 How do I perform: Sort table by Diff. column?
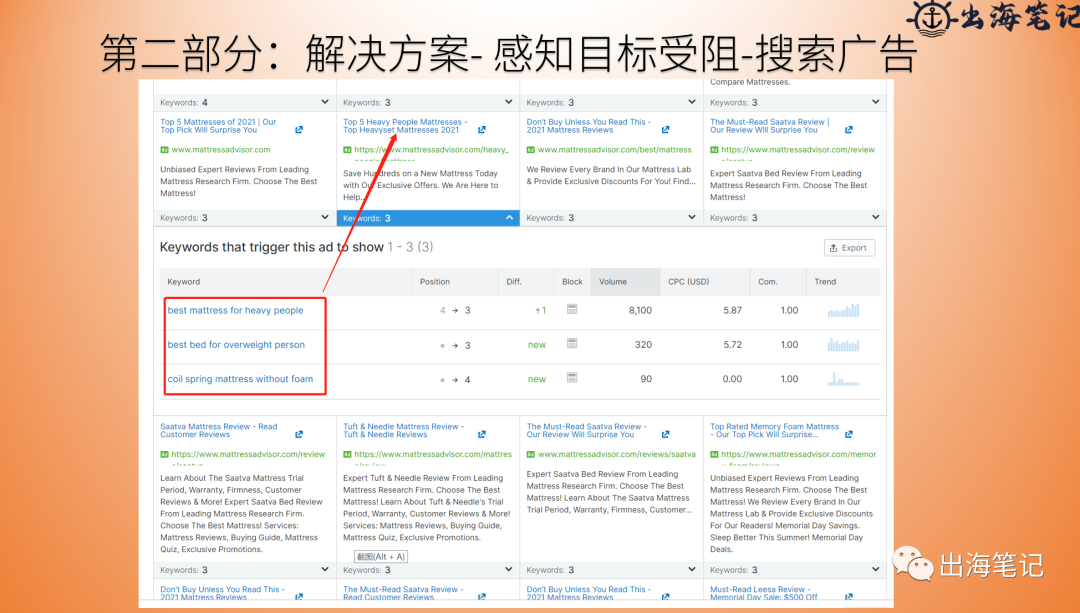tap(514, 282)
